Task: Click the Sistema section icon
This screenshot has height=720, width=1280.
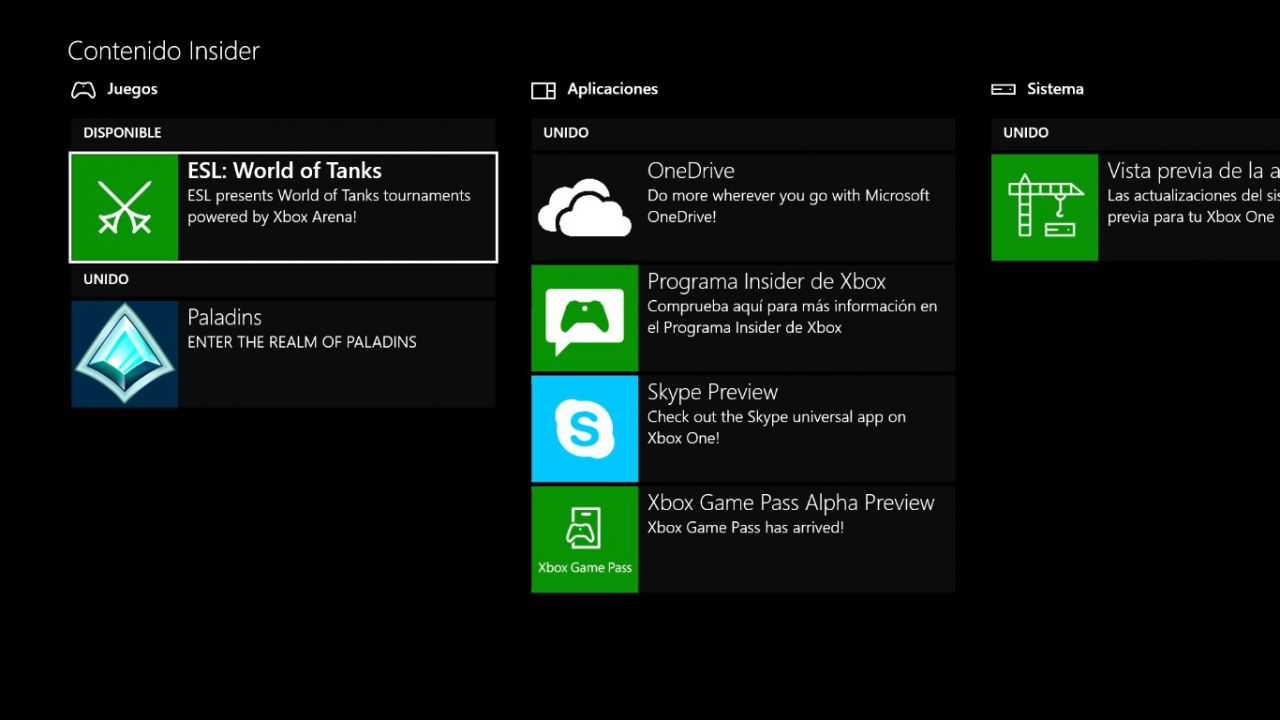Action: pos(1003,89)
